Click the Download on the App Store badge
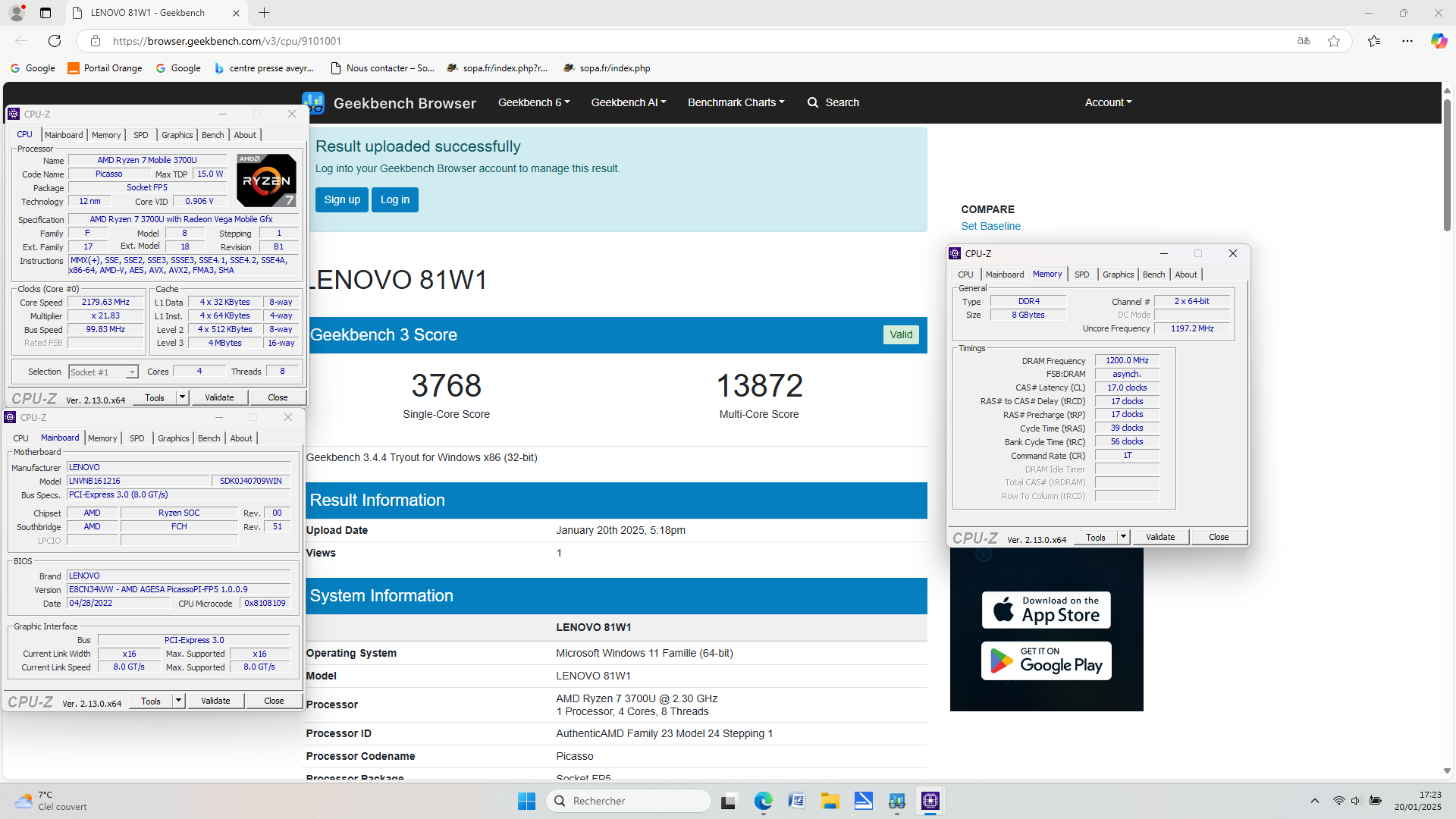The width and height of the screenshot is (1456, 819). point(1046,610)
